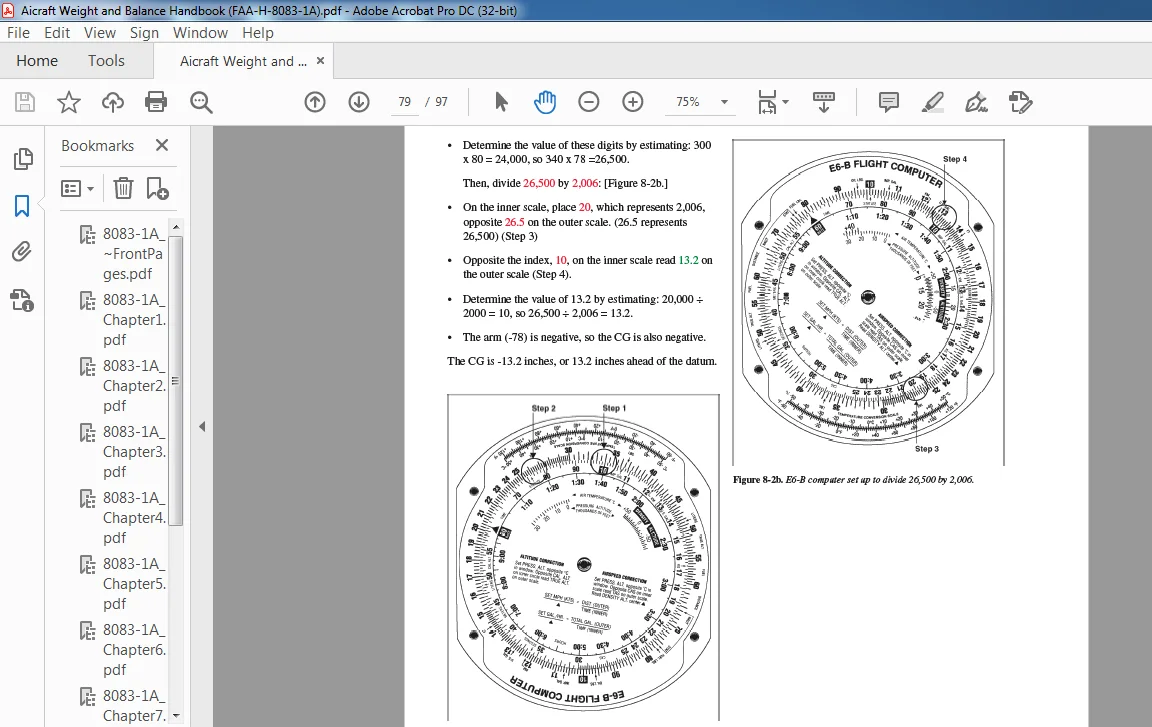Open the 8083-1A_~FrontPages.pdf bookmark
This screenshot has height=727, width=1152.
134,253
